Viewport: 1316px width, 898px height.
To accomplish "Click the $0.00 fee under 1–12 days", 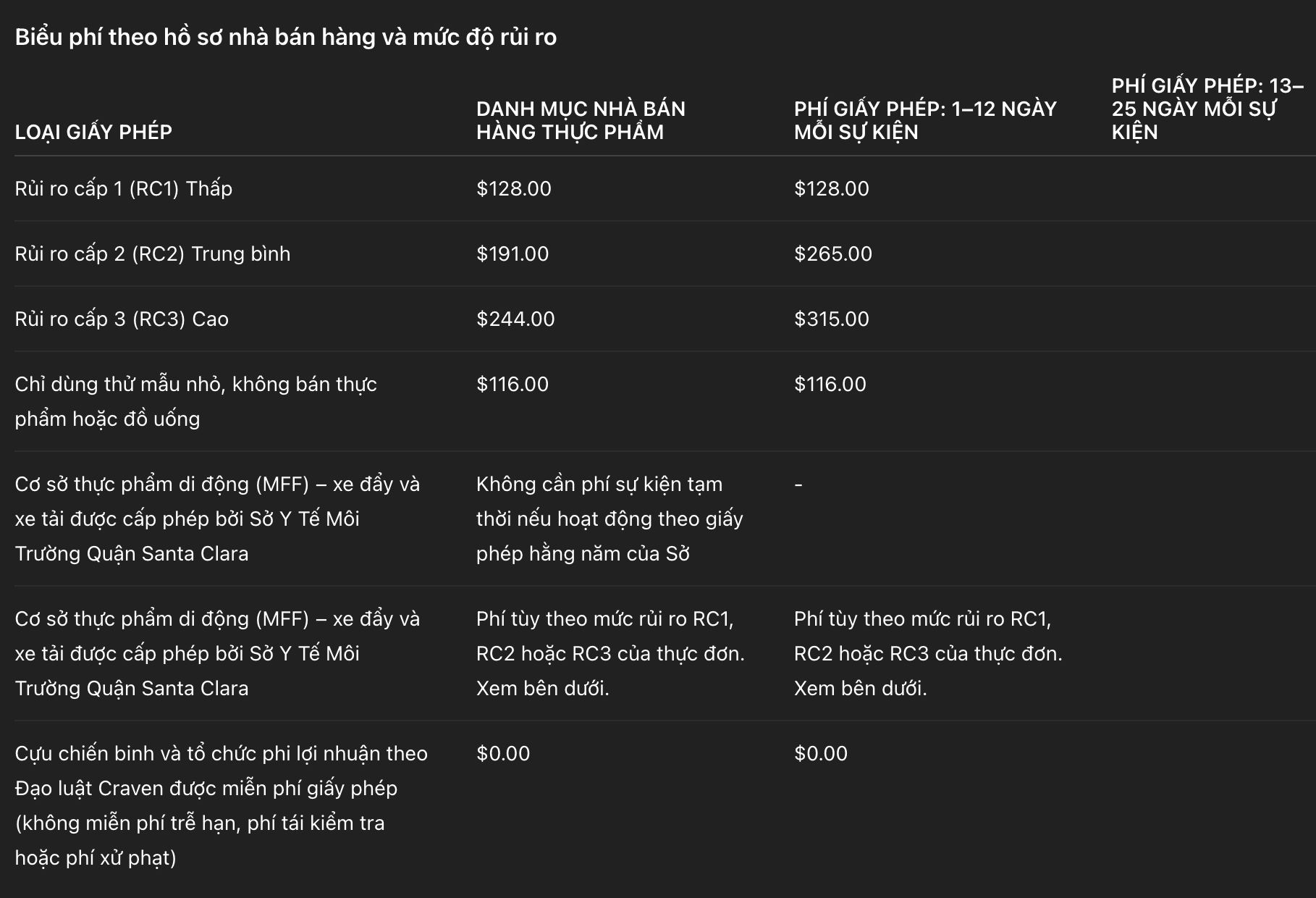I will click(821, 753).
